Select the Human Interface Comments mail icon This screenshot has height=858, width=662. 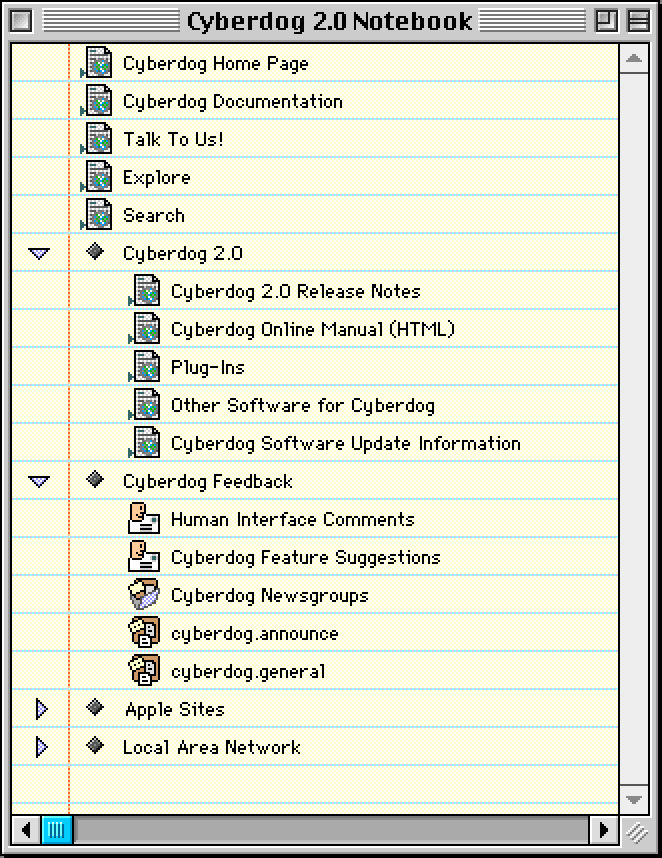(145, 519)
